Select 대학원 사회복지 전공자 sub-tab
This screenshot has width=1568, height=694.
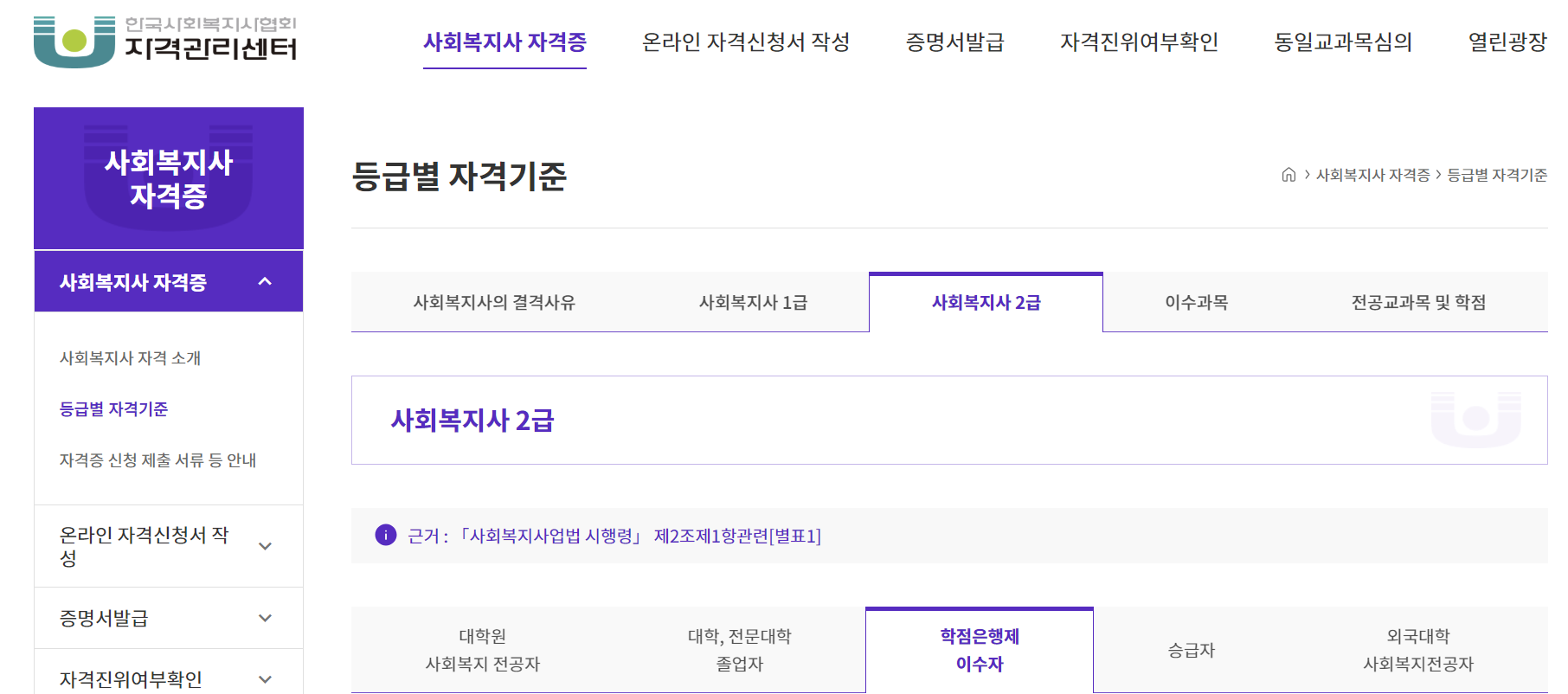[482, 650]
